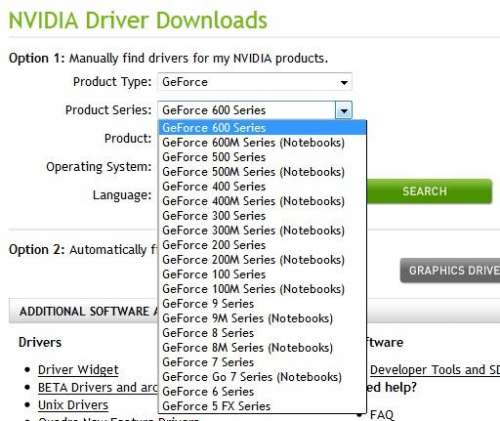Screen dimensions: 500x421
Task: Select GeForce 200 Series entry
Action: click(x=262, y=245)
